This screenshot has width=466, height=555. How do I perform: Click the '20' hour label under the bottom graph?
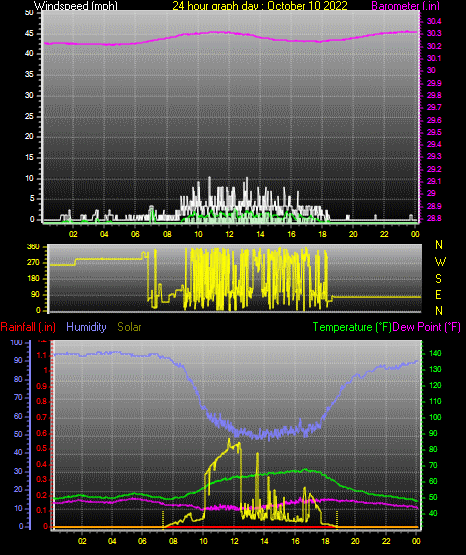point(355,541)
